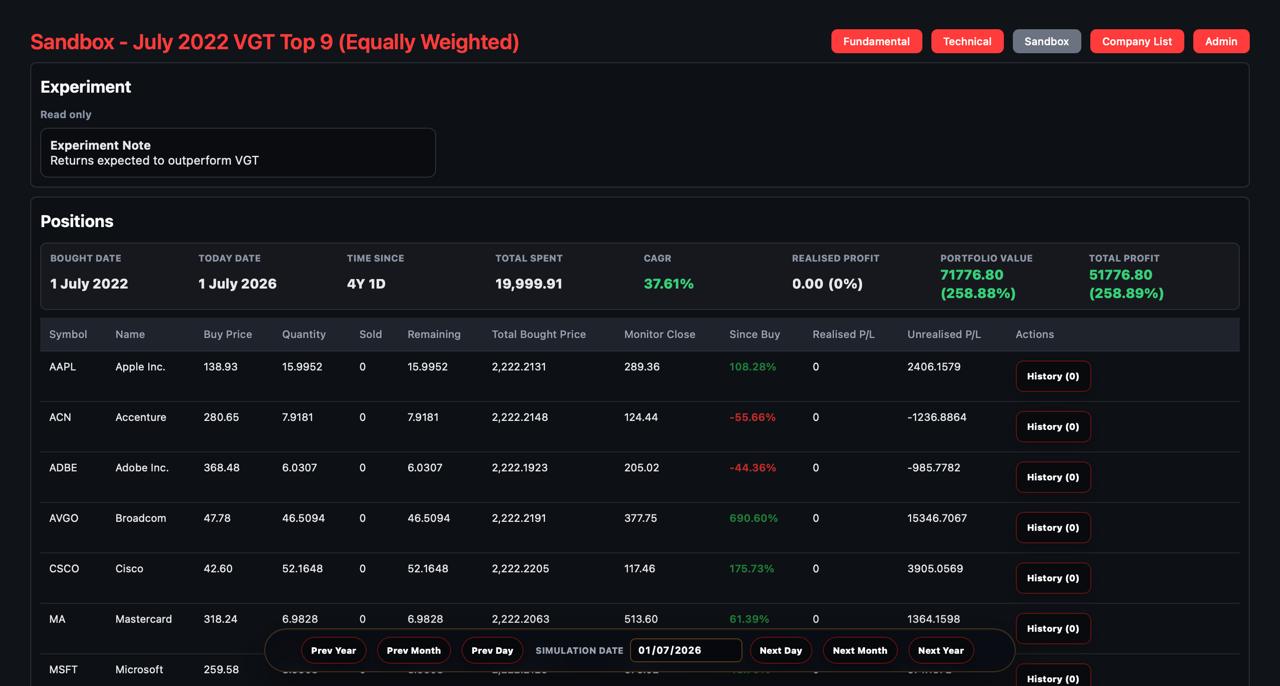Switch to the Technical tab
The image size is (1280, 686).
pos(967,41)
